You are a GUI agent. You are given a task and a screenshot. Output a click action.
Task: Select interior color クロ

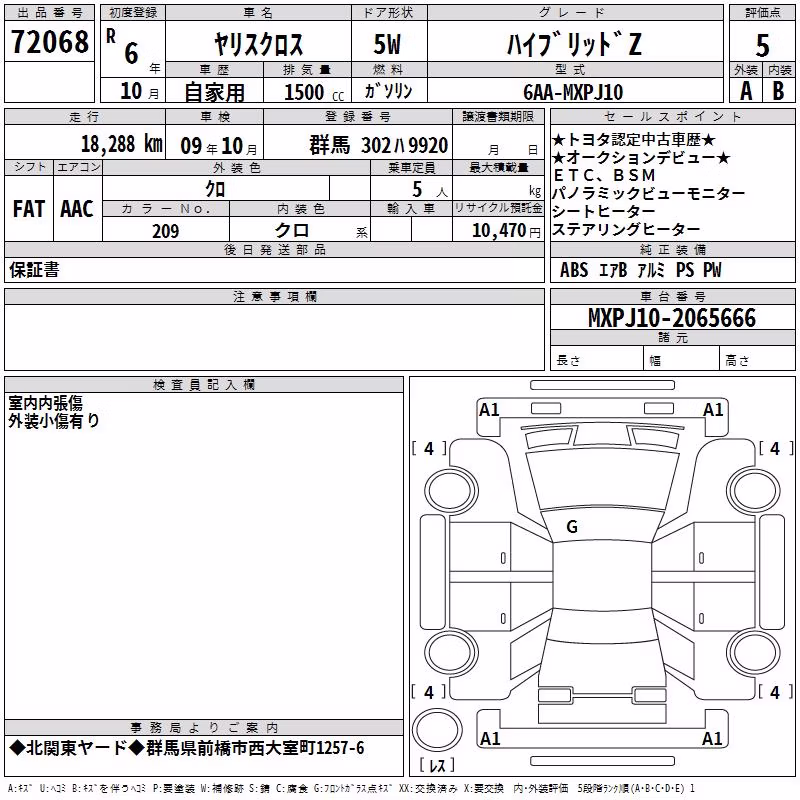click(292, 231)
